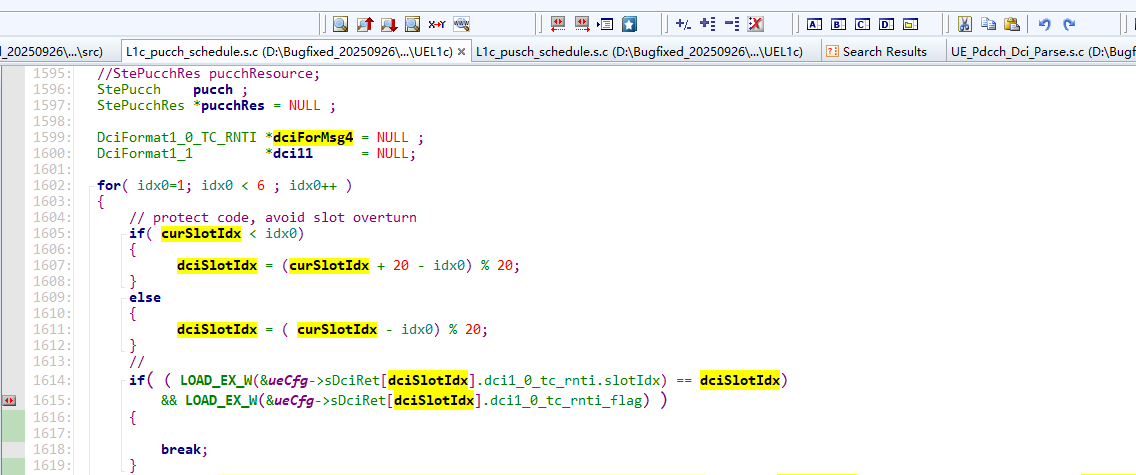Click the Search Forward icon with down arrow
This screenshot has height=475, width=1136.
(x=389, y=24)
